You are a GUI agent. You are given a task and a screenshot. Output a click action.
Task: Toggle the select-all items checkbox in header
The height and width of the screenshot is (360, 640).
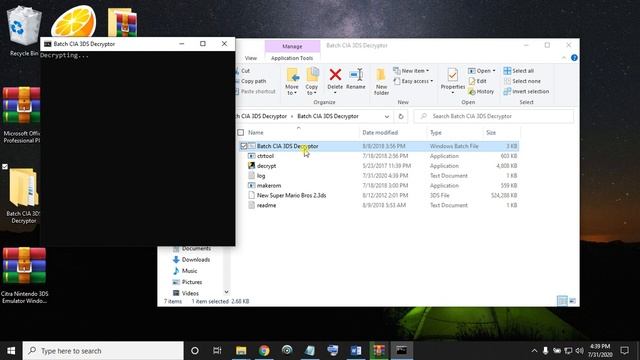pyautogui.click(x=241, y=132)
